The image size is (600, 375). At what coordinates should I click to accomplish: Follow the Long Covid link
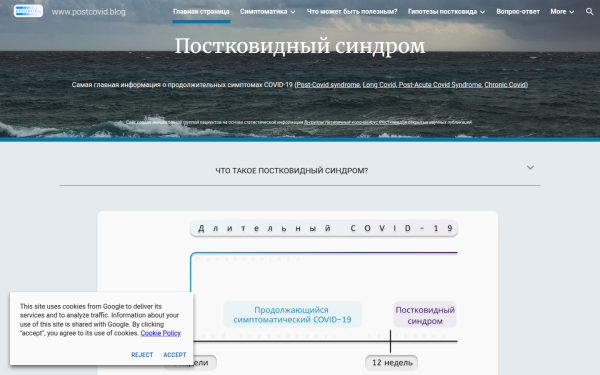click(x=379, y=85)
